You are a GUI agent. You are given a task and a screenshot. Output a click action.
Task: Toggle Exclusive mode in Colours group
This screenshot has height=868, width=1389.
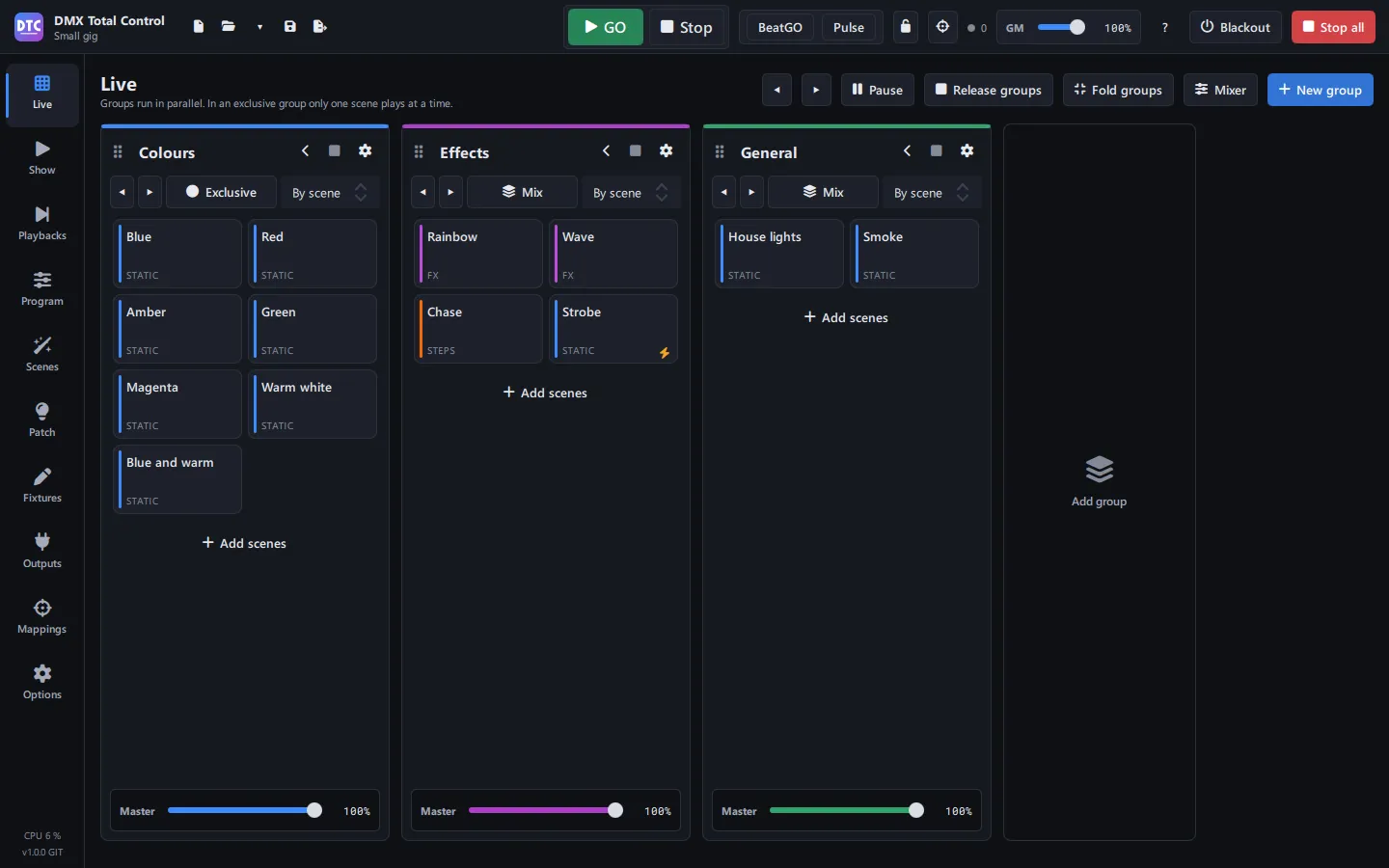pos(221,192)
